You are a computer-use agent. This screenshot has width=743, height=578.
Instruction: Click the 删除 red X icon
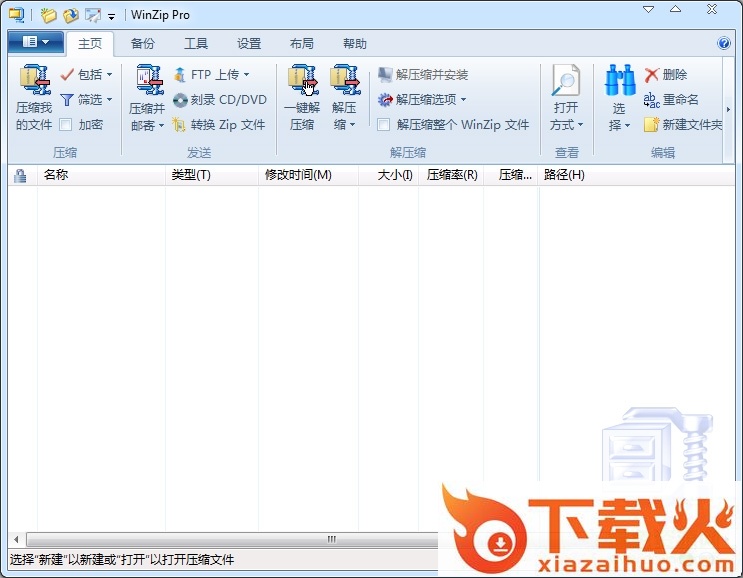coord(652,74)
